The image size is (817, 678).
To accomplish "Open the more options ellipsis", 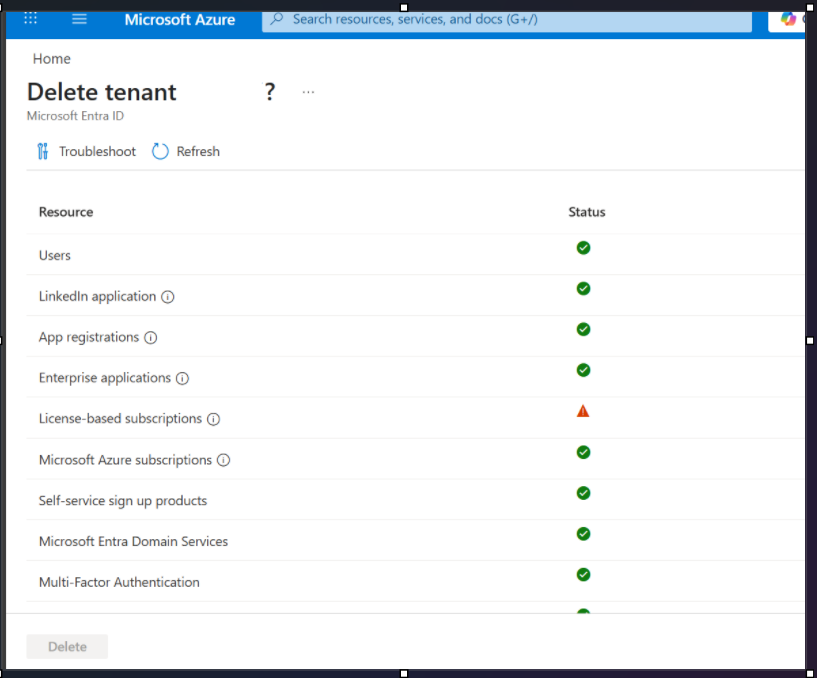I will (x=308, y=92).
